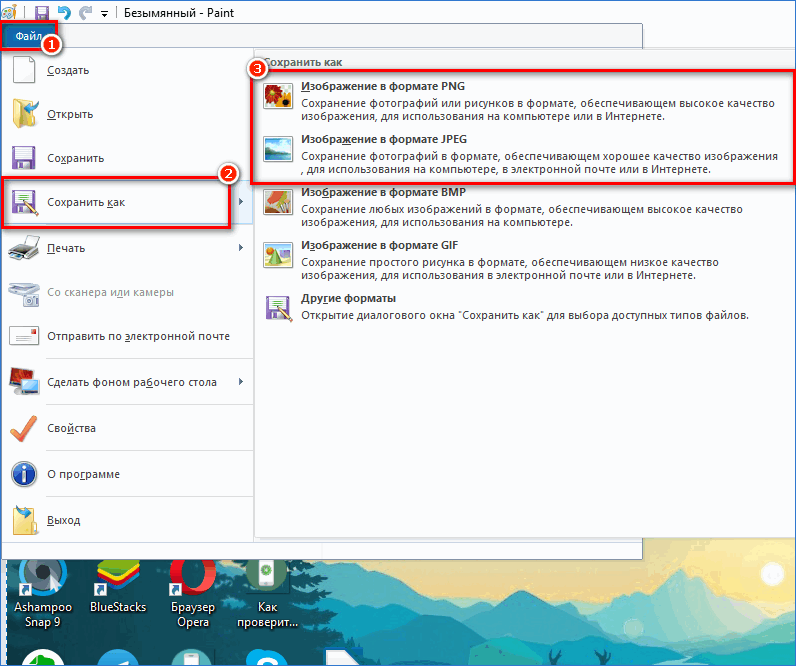
Task: Open the Ashampoo Snap 9 desktop shortcut
Action: tap(43, 593)
